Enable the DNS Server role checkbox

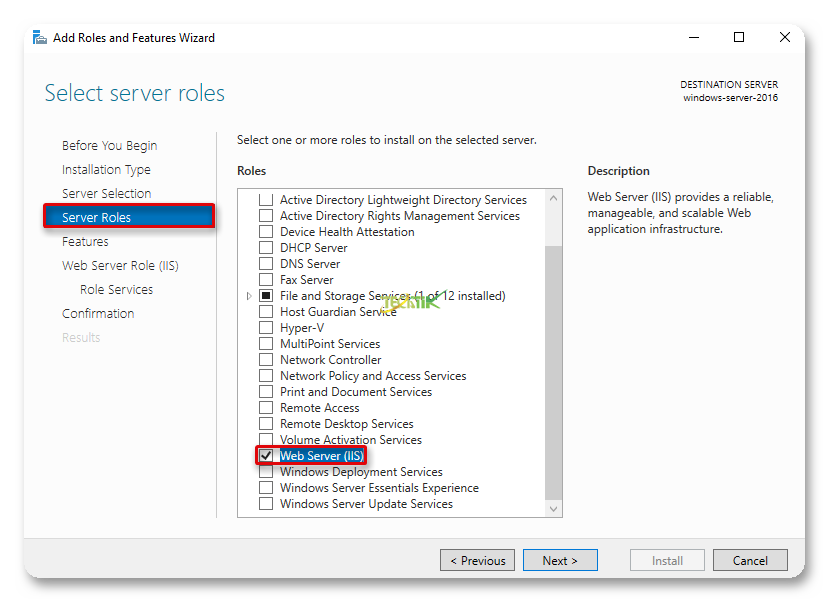[266, 264]
